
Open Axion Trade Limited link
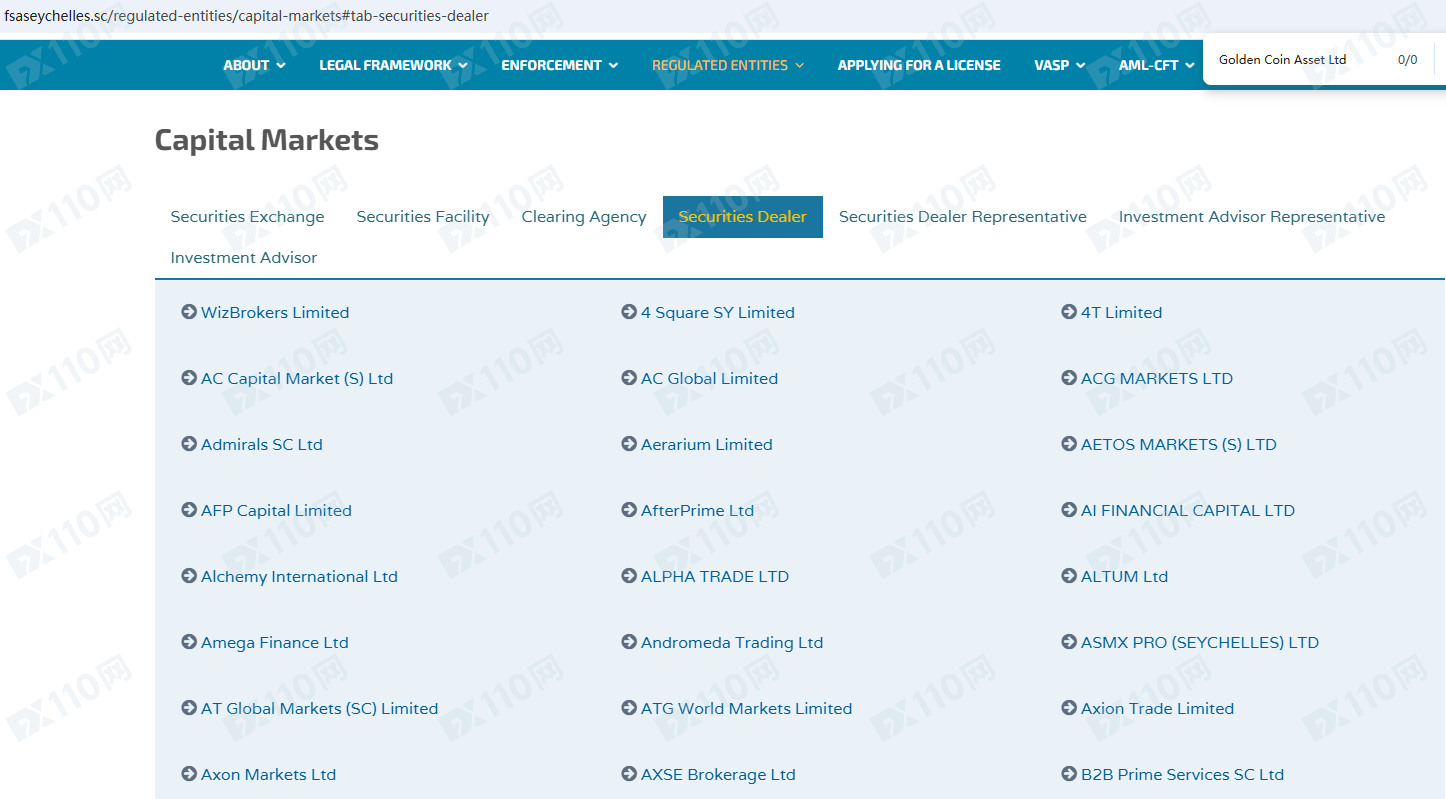point(1158,708)
